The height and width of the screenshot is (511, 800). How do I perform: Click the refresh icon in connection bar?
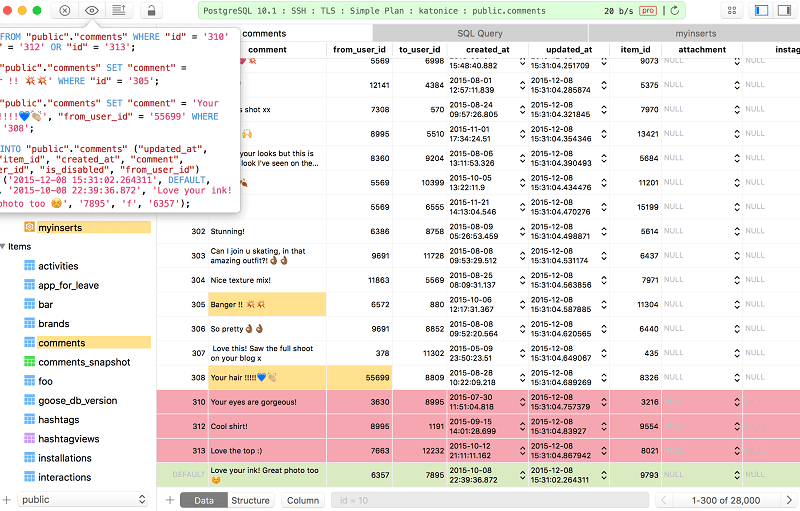676,10
